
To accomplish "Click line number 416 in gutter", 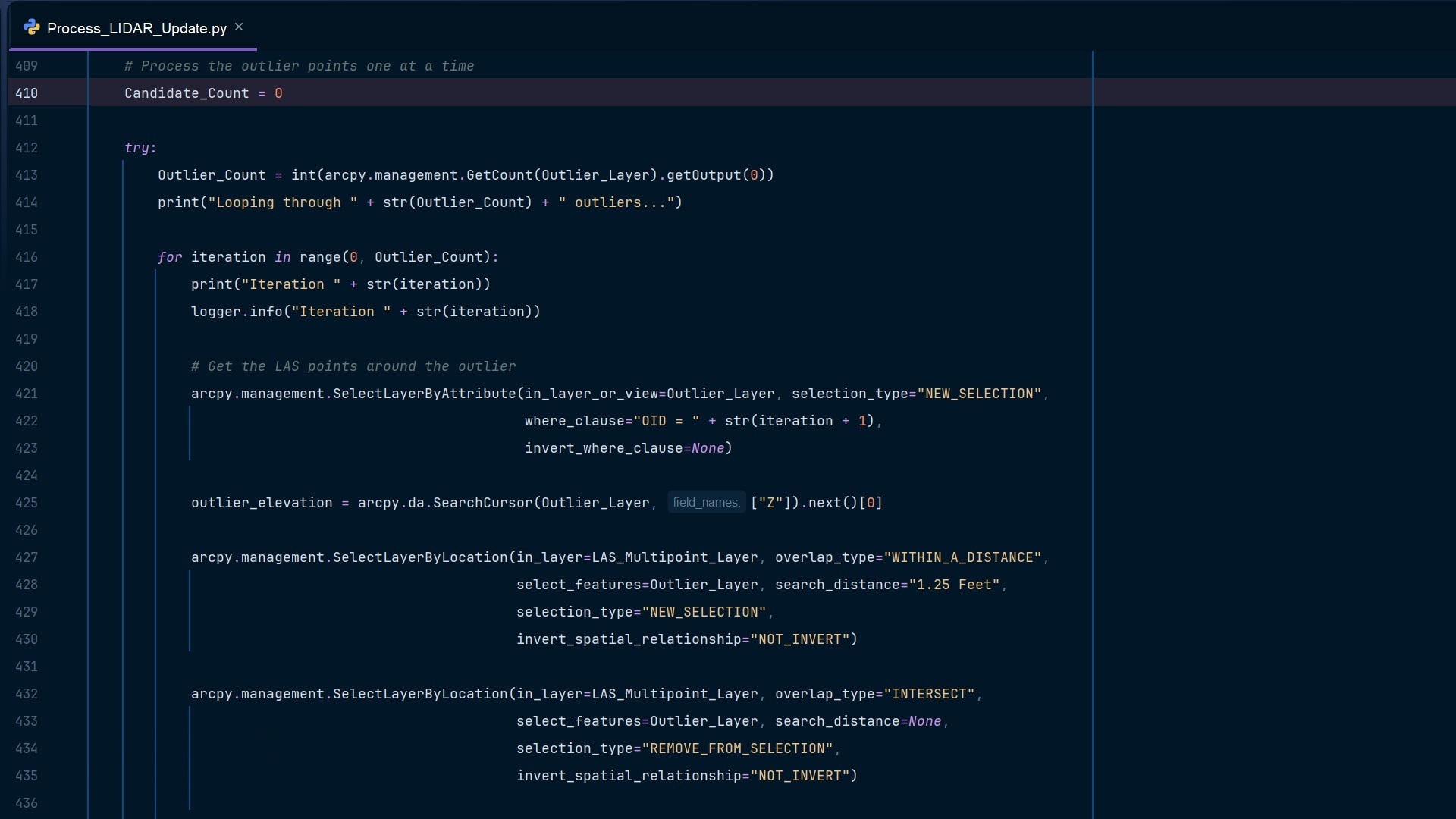I will click(x=27, y=257).
